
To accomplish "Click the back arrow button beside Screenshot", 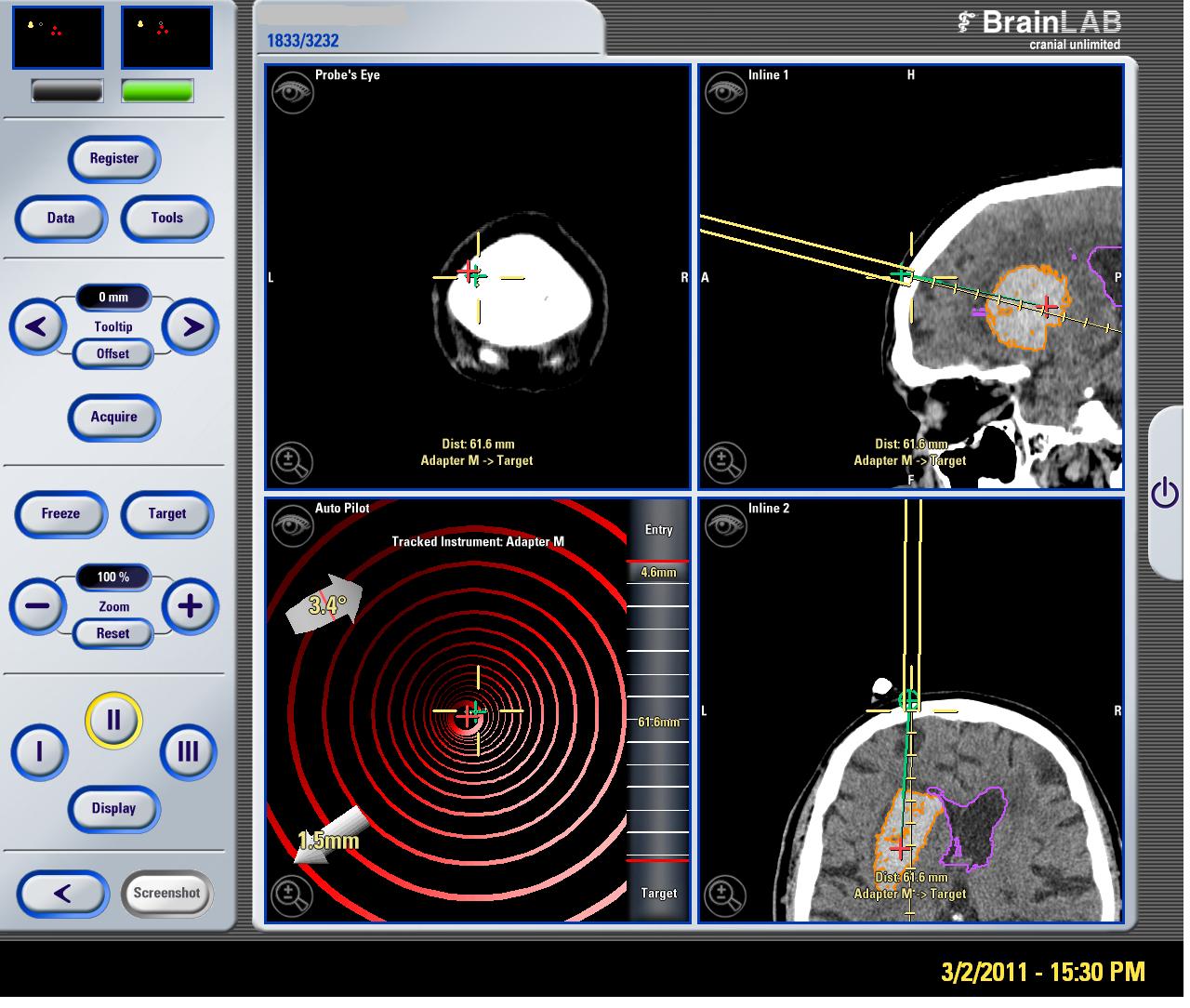I will tap(62, 895).
